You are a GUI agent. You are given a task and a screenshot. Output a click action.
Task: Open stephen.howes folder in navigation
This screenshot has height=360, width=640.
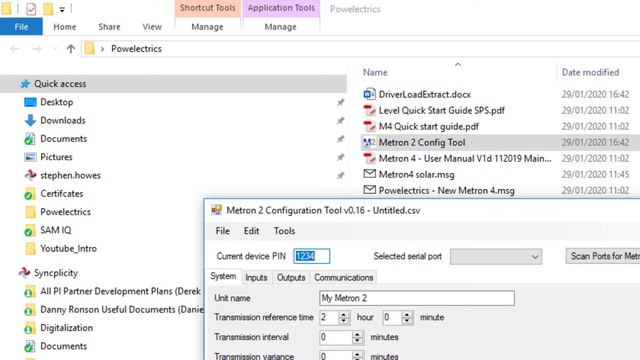(70, 176)
